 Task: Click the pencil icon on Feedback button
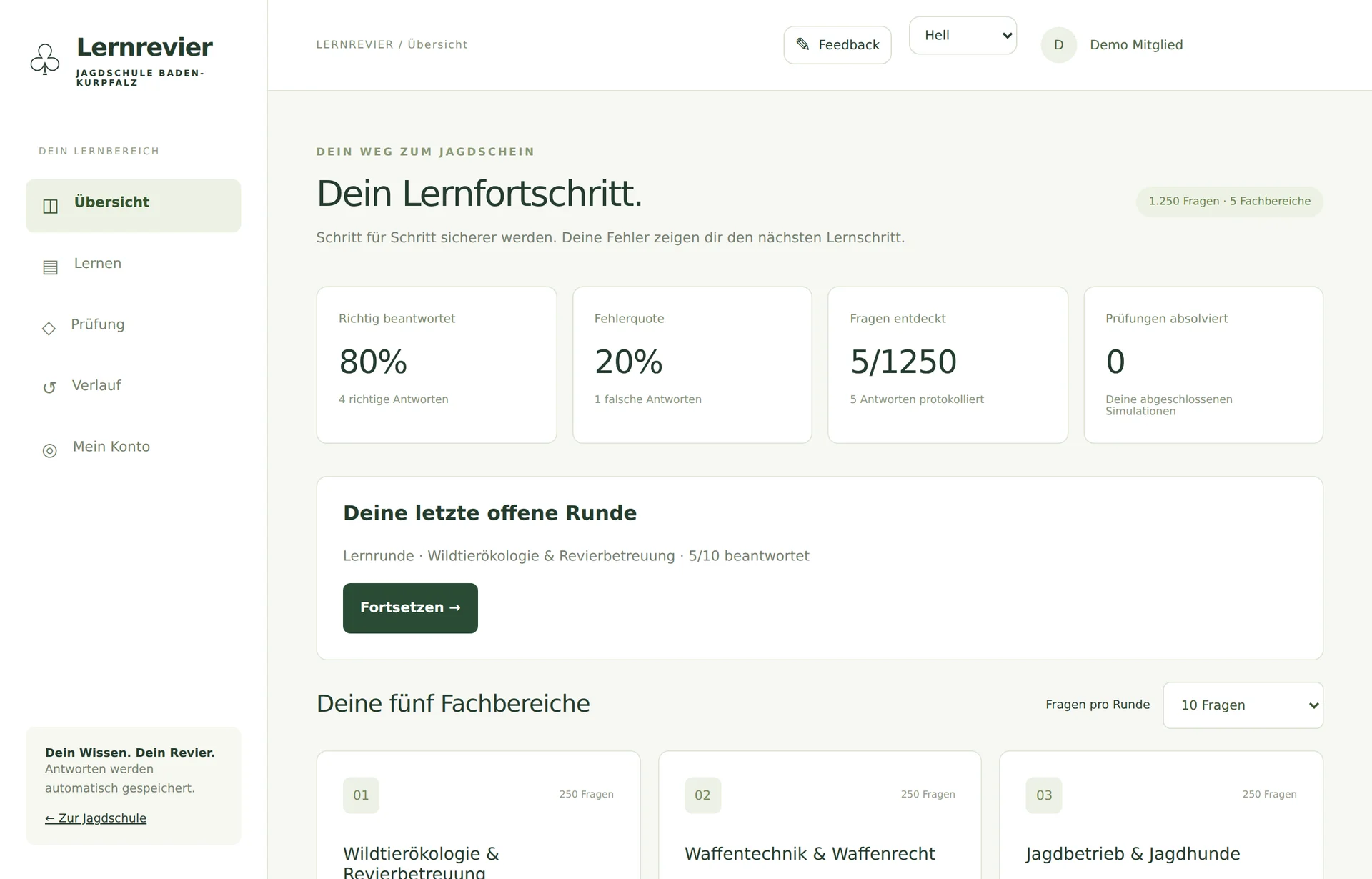pos(802,44)
